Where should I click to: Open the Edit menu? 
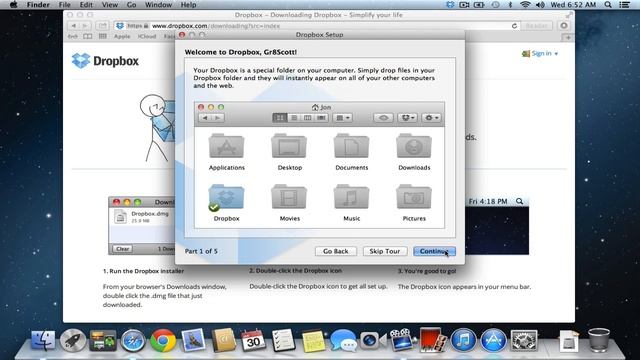(x=86, y=5)
